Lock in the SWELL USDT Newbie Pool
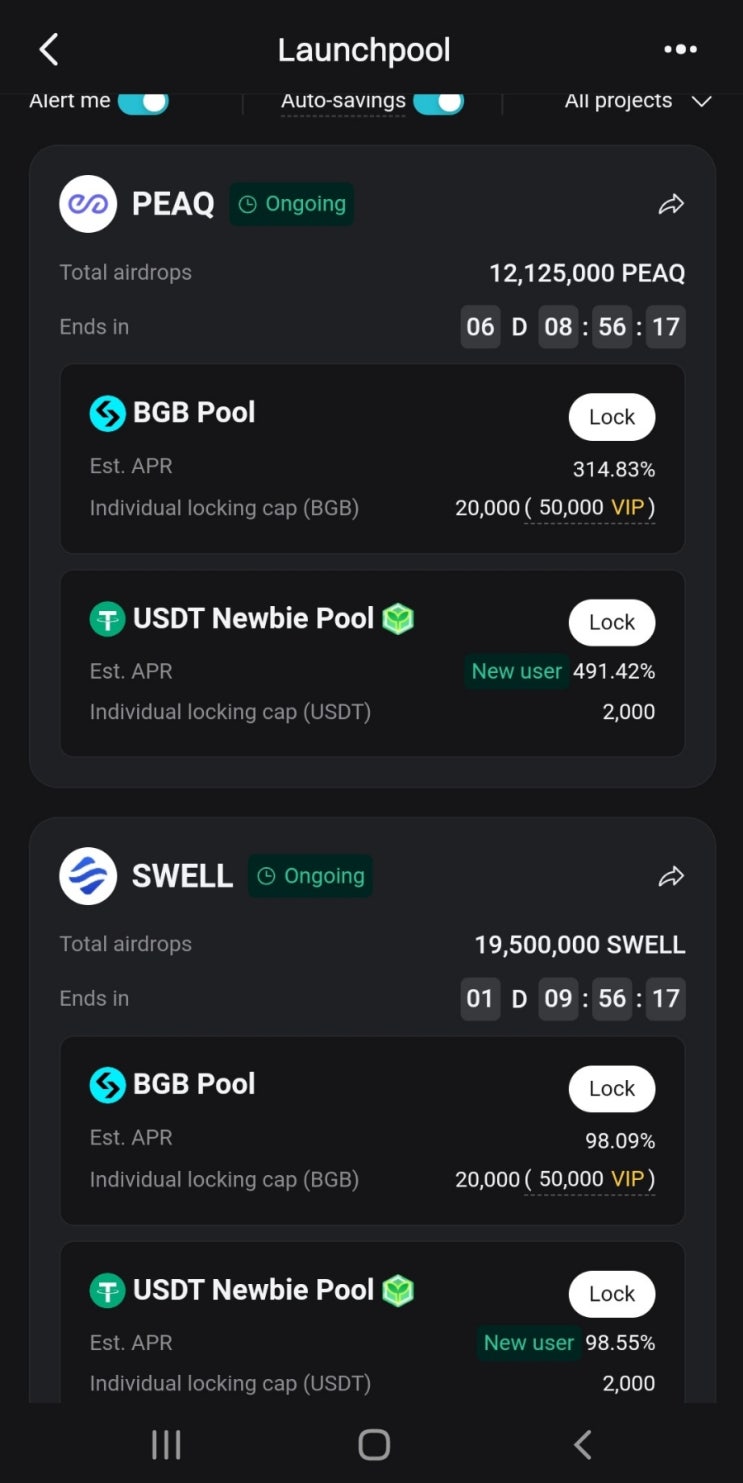The width and height of the screenshot is (743, 1483). pyautogui.click(x=611, y=1294)
